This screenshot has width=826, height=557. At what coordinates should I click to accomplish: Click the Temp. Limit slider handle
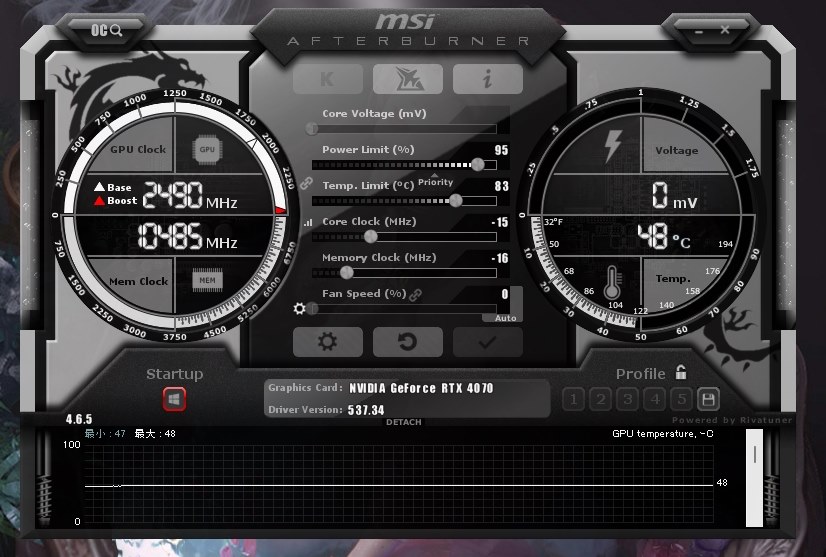pyautogui.click(x=456, y=200)
